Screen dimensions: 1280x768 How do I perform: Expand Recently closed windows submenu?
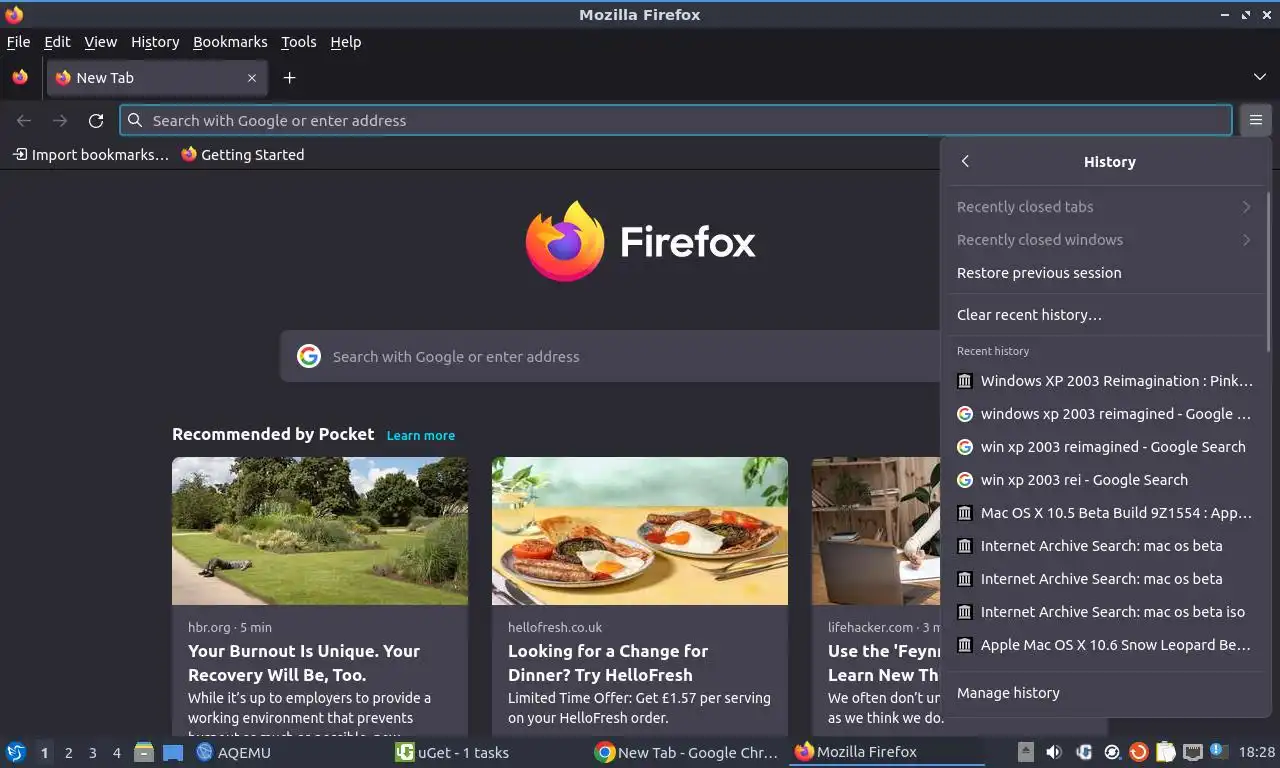[x=1105, y=239]
